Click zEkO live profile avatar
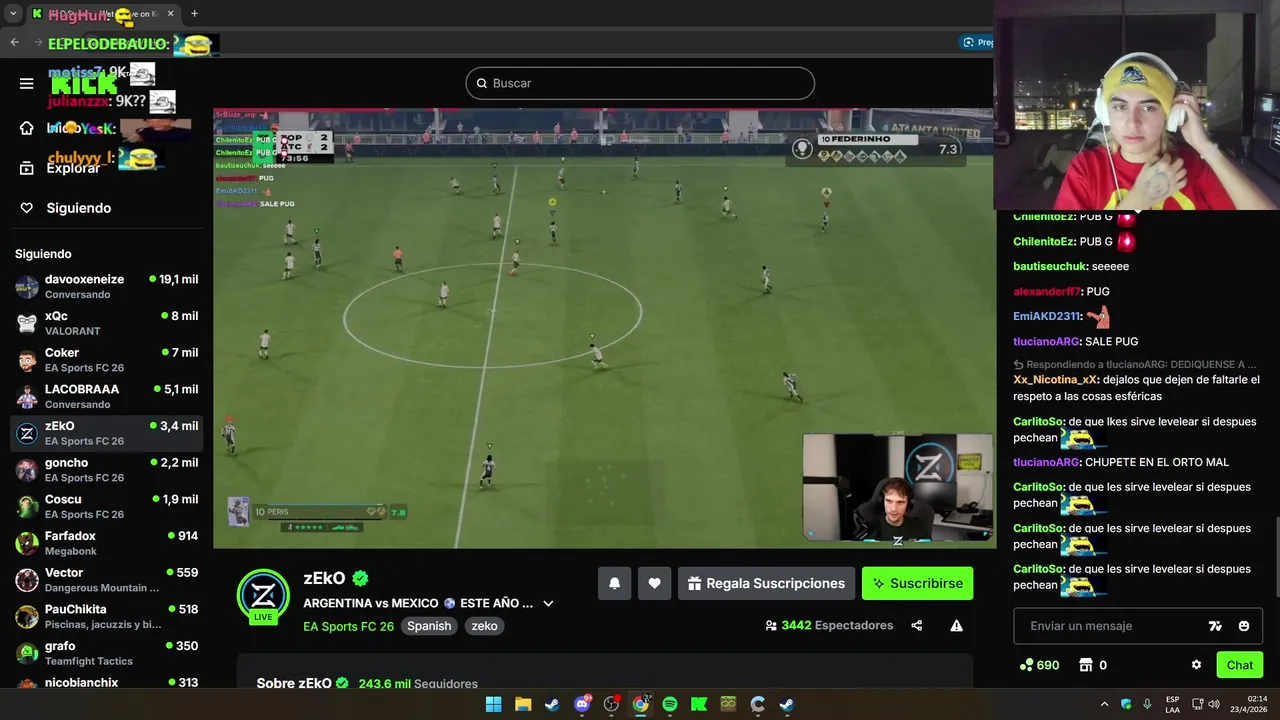 click(263, 597)
